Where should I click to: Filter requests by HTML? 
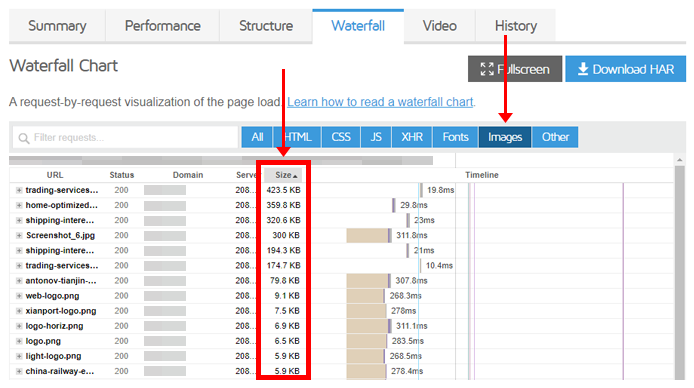click(297, 137)
